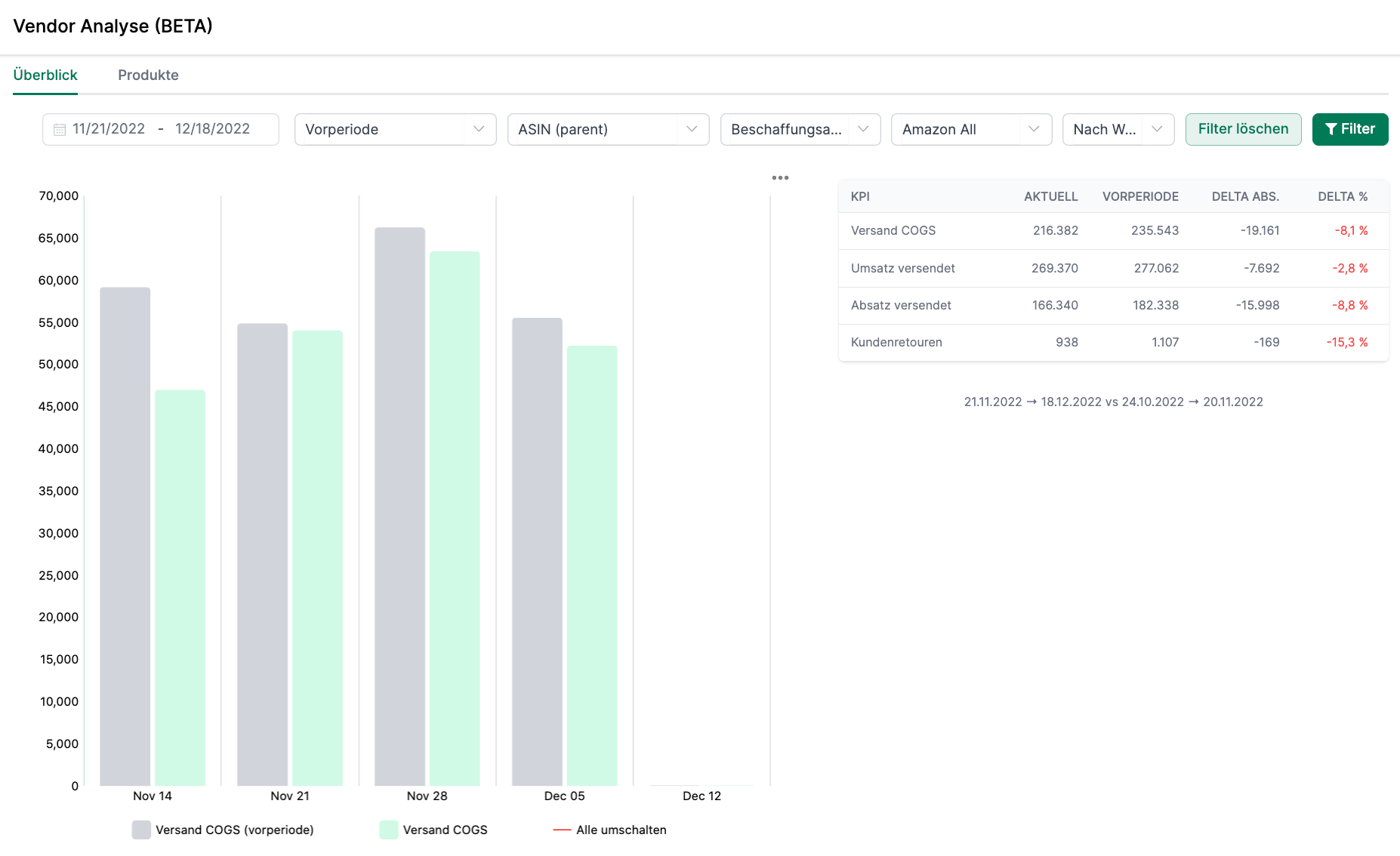The height and width of the screenshot is (856, 1400).
Task: Select the Überblick tab
Action: tap(45, 75)
